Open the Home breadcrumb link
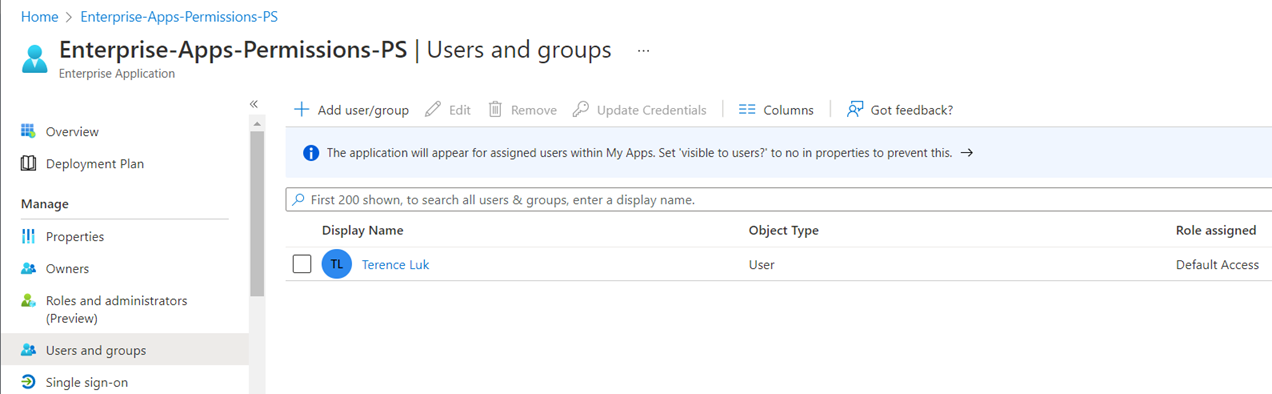 click(39, 17)
